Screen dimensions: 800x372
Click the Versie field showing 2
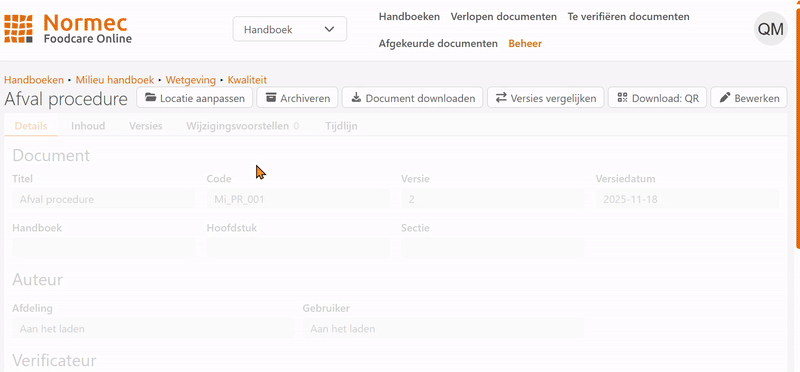pos(493,199)
